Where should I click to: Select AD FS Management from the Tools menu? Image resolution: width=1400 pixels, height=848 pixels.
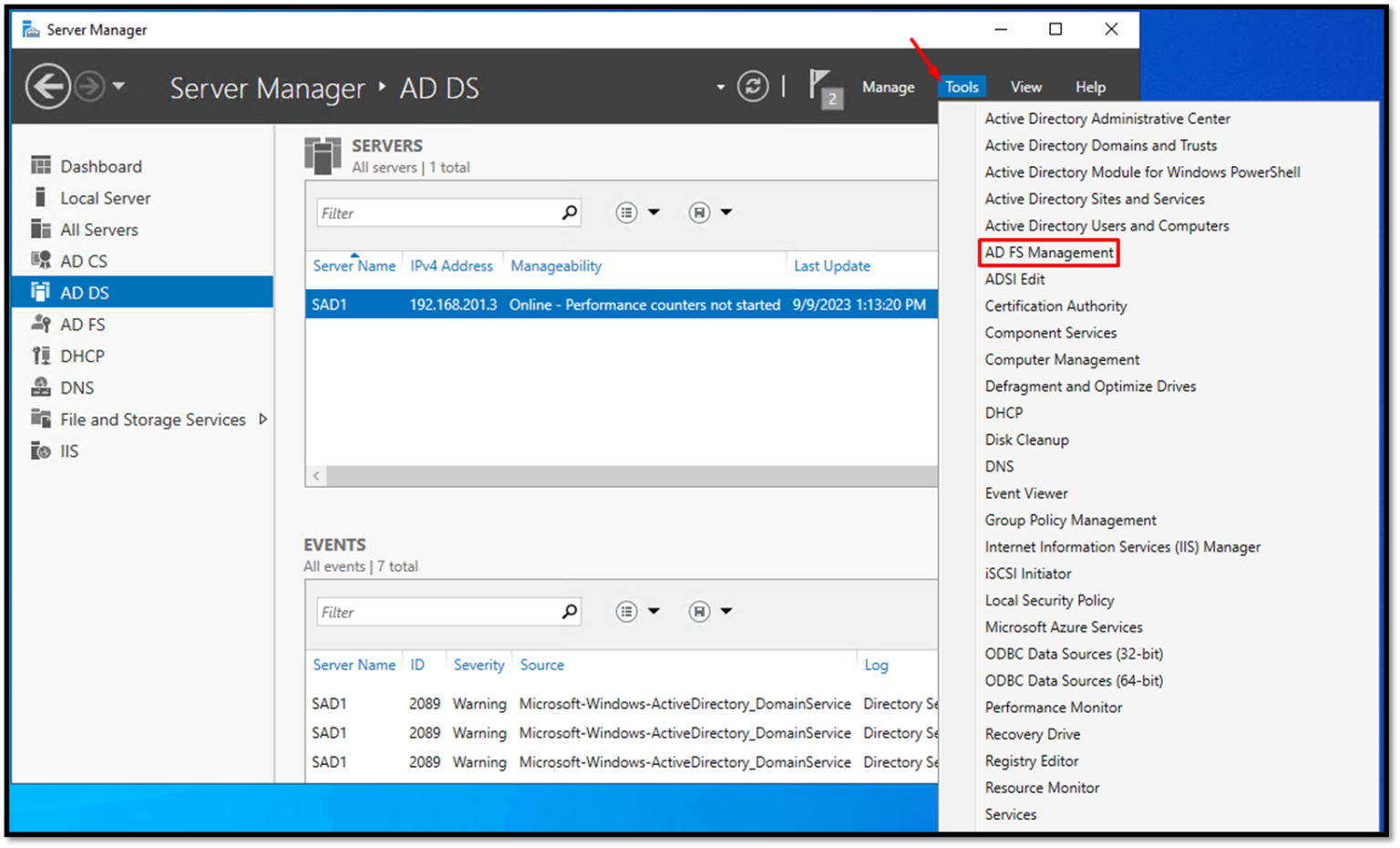[1048, 253]
